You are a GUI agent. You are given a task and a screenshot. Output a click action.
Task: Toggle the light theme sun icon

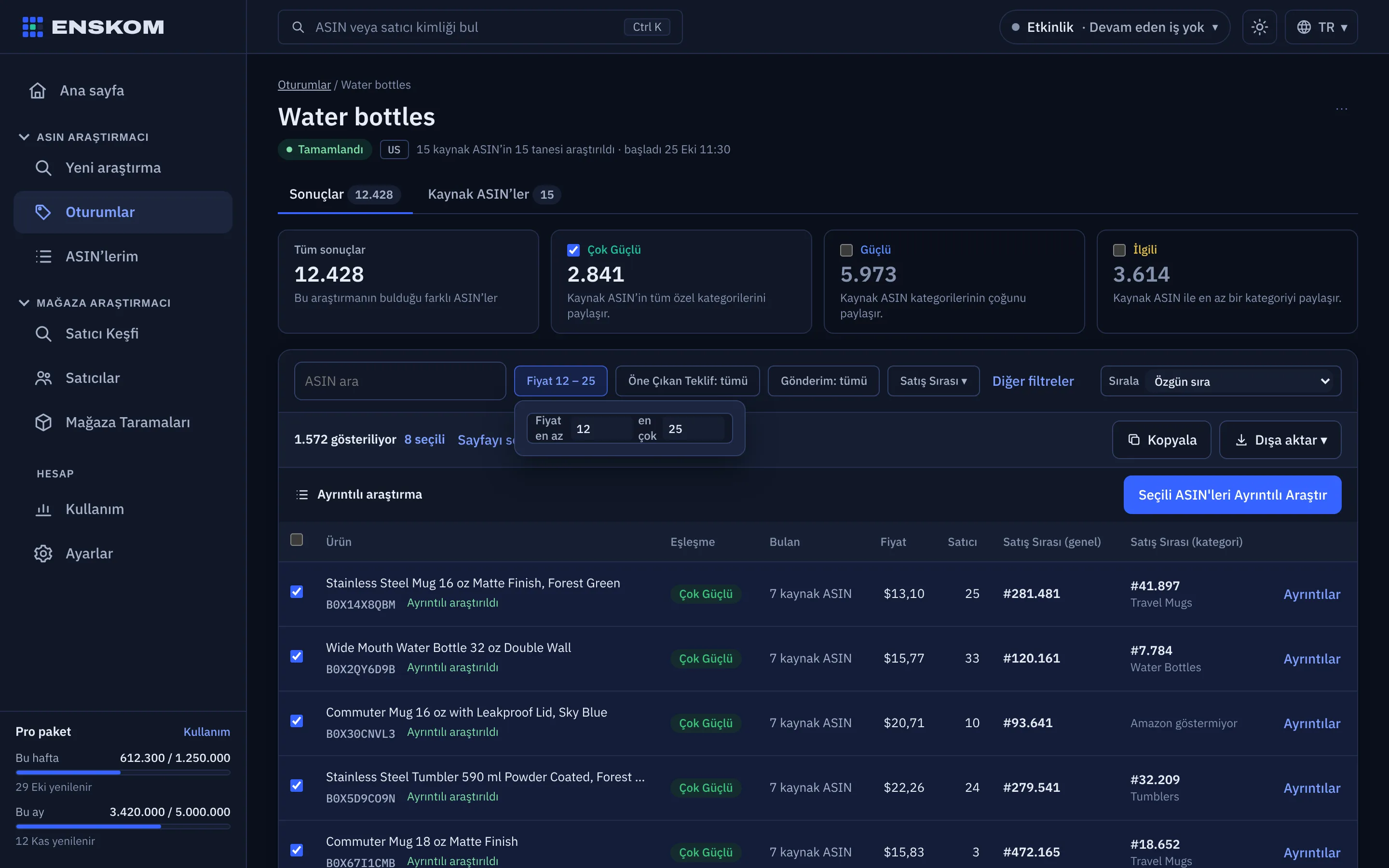[1259, 27]
